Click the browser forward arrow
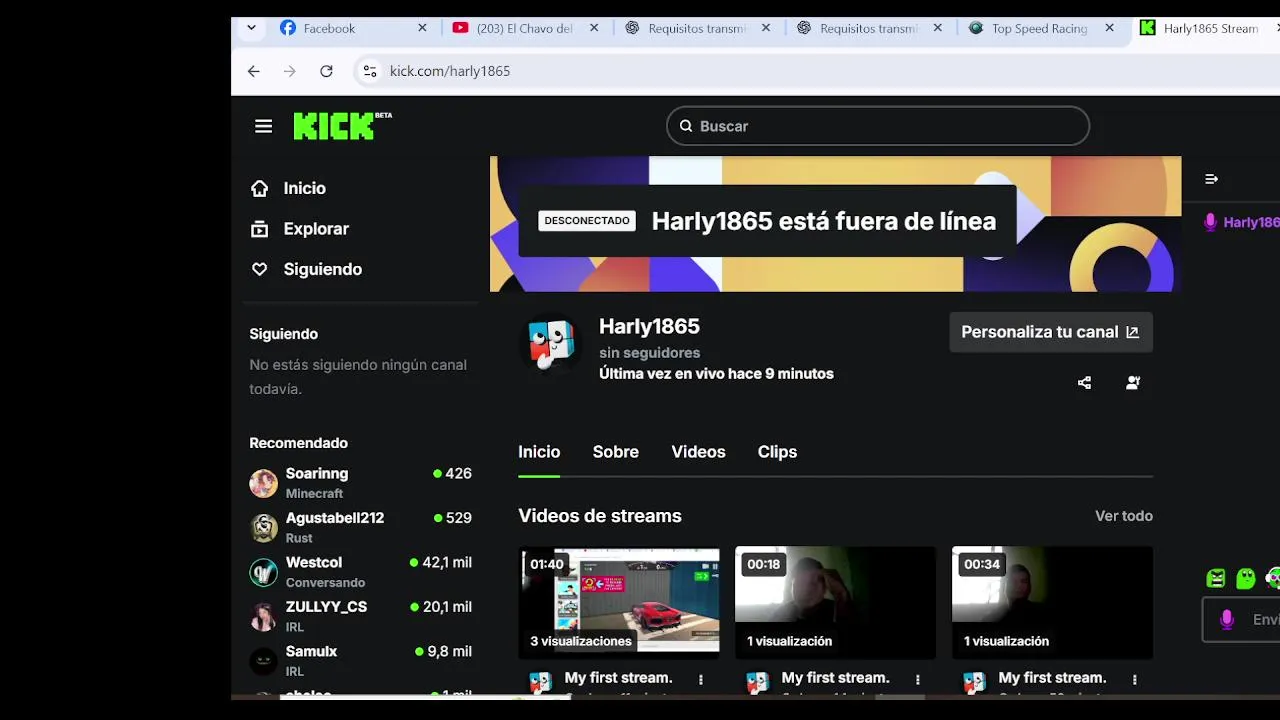1280x720 pixels. point(290,71)
